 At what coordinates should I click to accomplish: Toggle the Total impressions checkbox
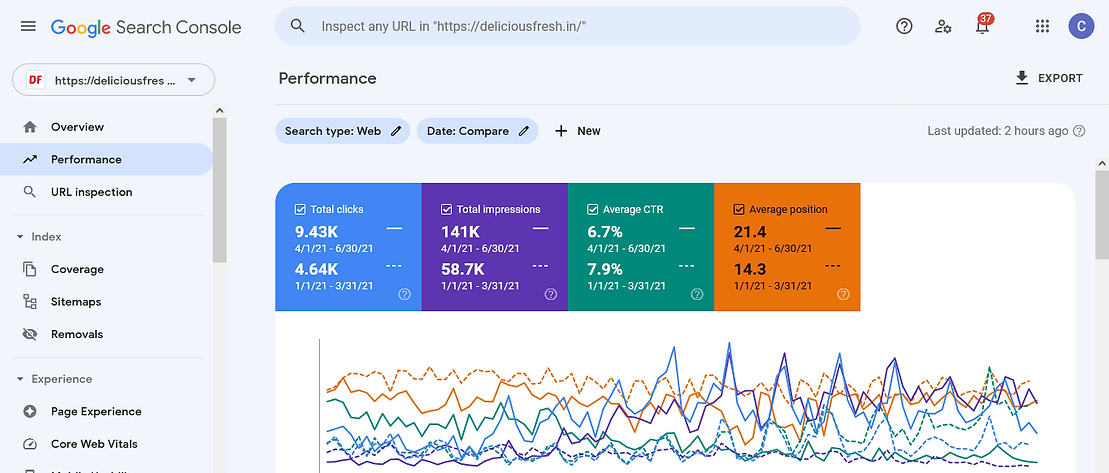446,210
